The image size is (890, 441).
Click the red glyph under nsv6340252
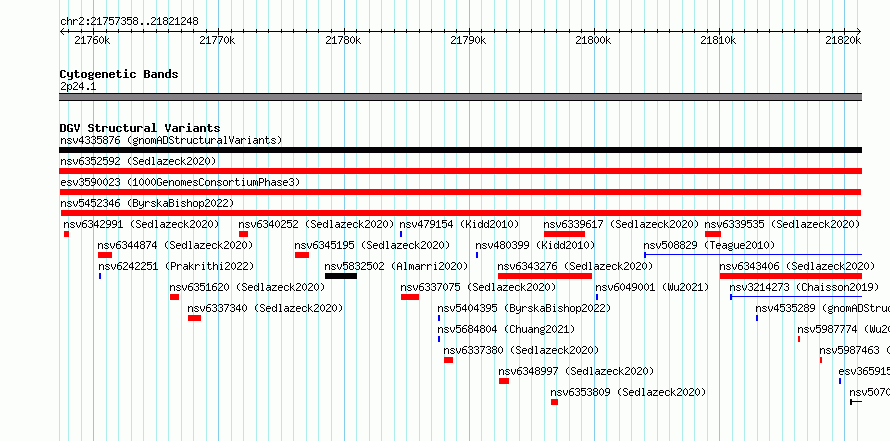[244, 234]
